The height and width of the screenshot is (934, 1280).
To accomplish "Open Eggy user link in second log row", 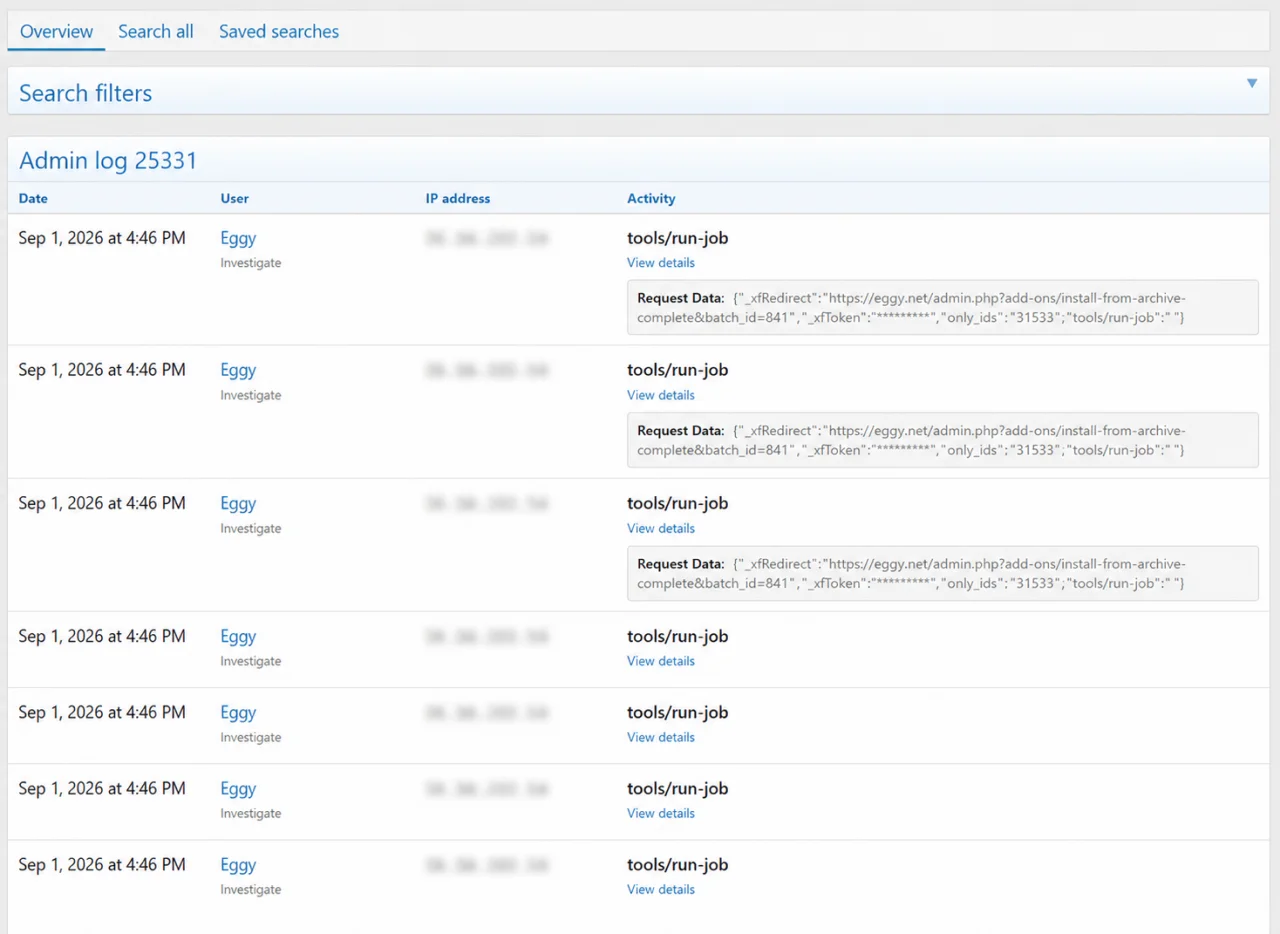I will 238,370.
